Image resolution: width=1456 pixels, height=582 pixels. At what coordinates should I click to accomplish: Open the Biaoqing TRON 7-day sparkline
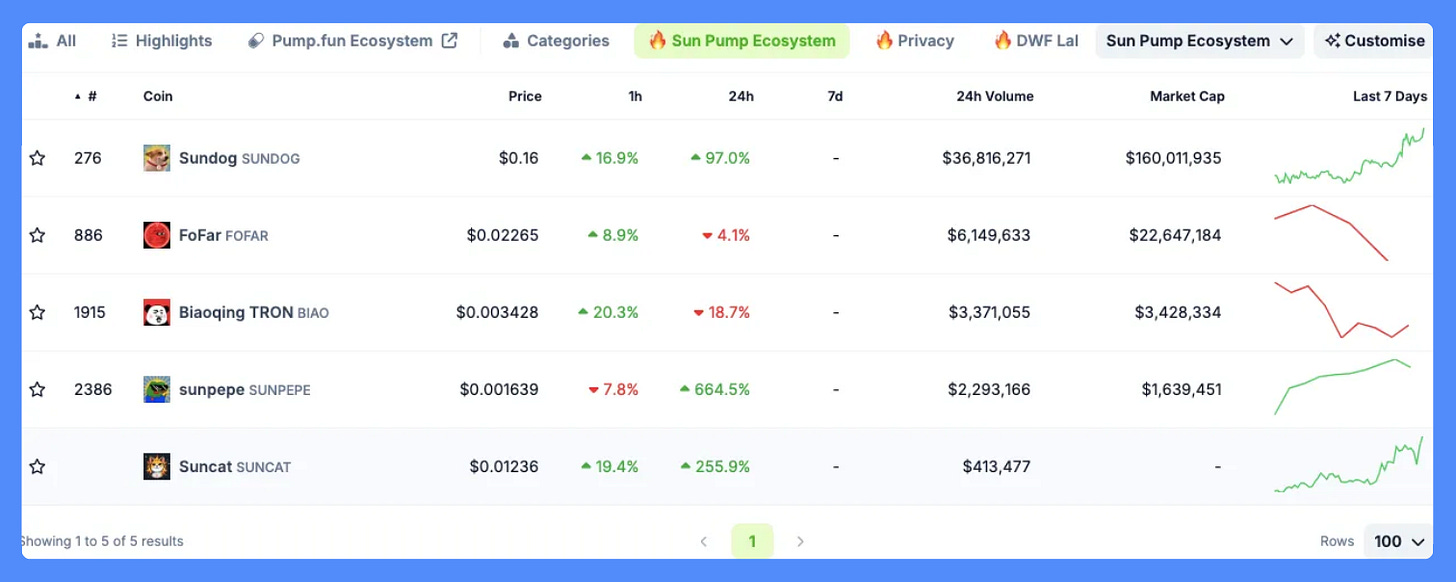pyautogui.click(x=1342, y=309)
